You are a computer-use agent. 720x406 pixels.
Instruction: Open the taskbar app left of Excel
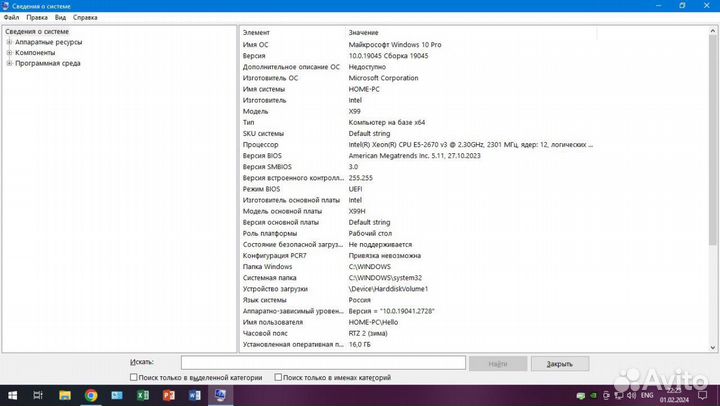(117, 395)
